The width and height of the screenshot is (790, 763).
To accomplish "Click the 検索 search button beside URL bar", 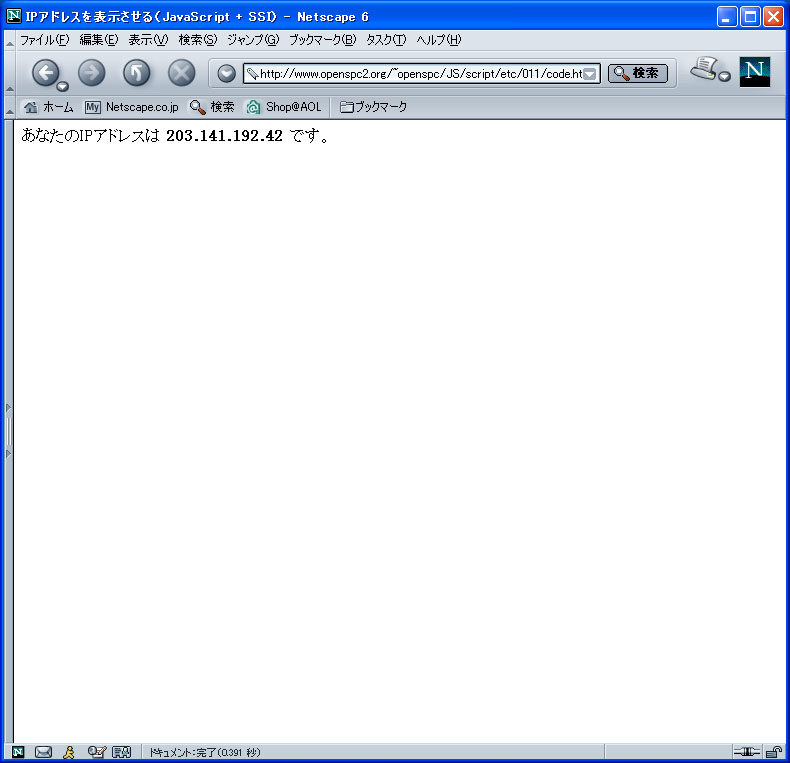I will point(637,74).
